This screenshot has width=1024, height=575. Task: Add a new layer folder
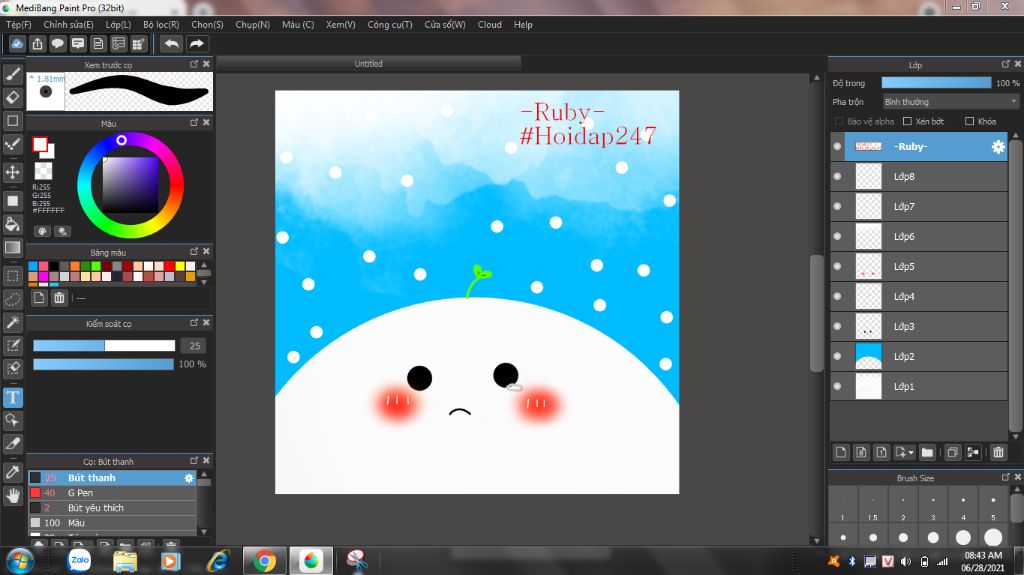point(927,452)
